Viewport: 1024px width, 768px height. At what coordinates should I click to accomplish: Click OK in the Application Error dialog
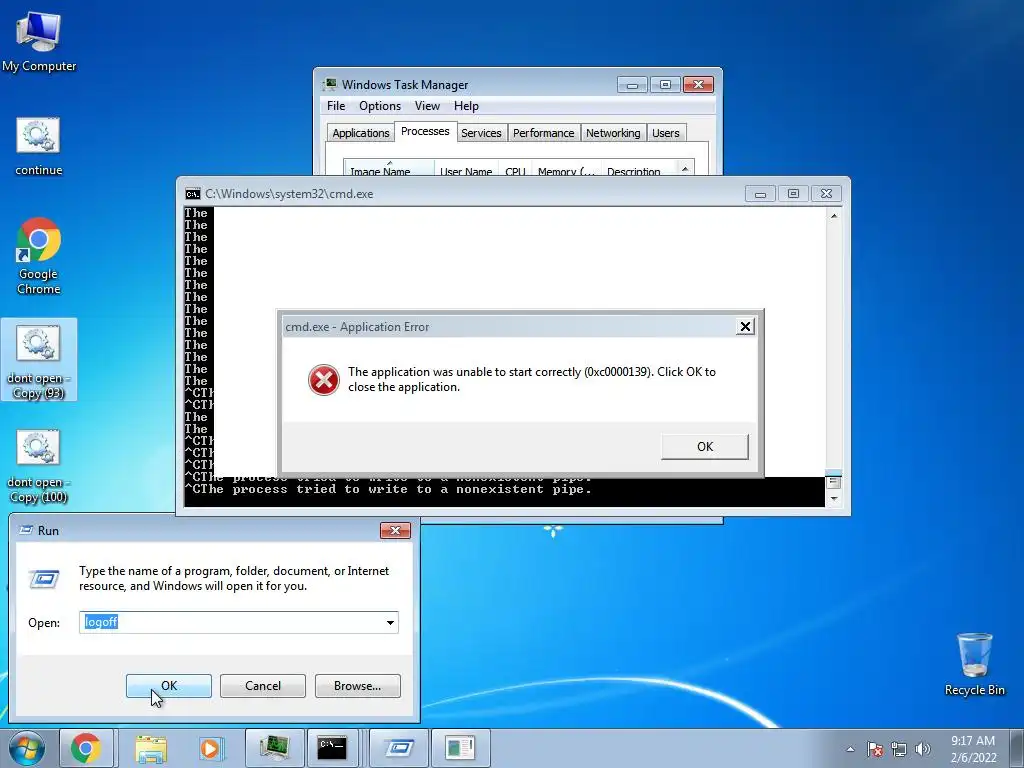pos(705,447)
